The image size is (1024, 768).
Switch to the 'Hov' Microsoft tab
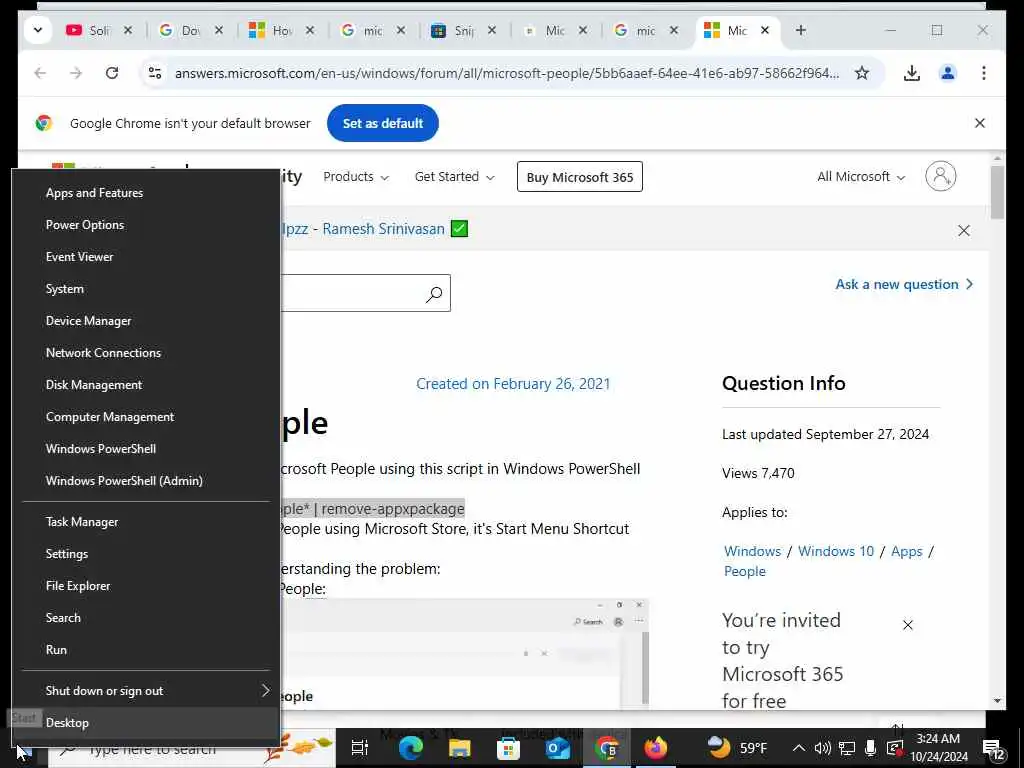(x=282, y=30)
